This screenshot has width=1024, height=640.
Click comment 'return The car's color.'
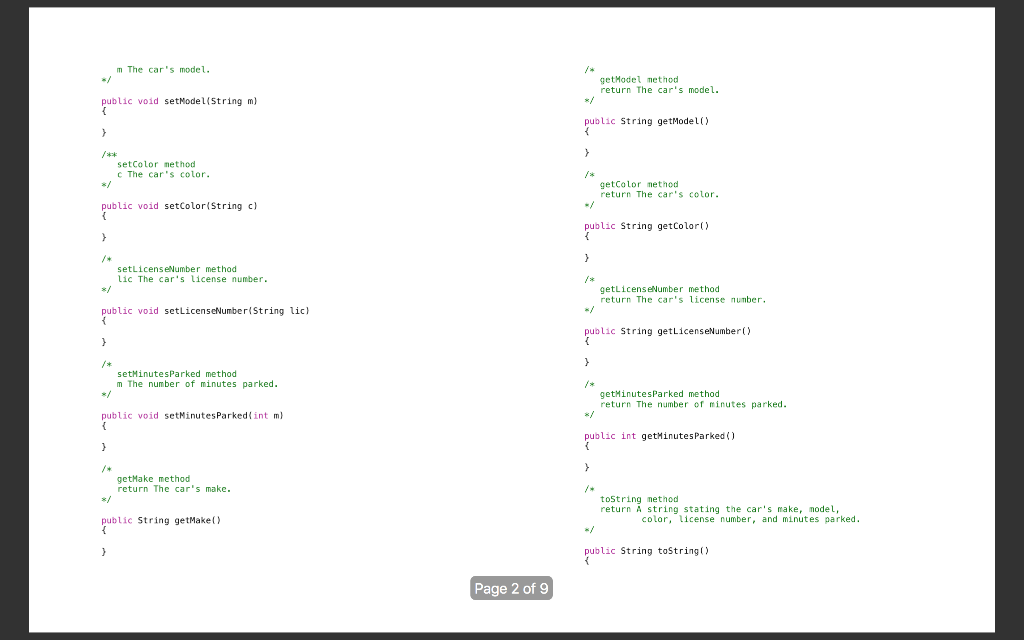point(660,195)
